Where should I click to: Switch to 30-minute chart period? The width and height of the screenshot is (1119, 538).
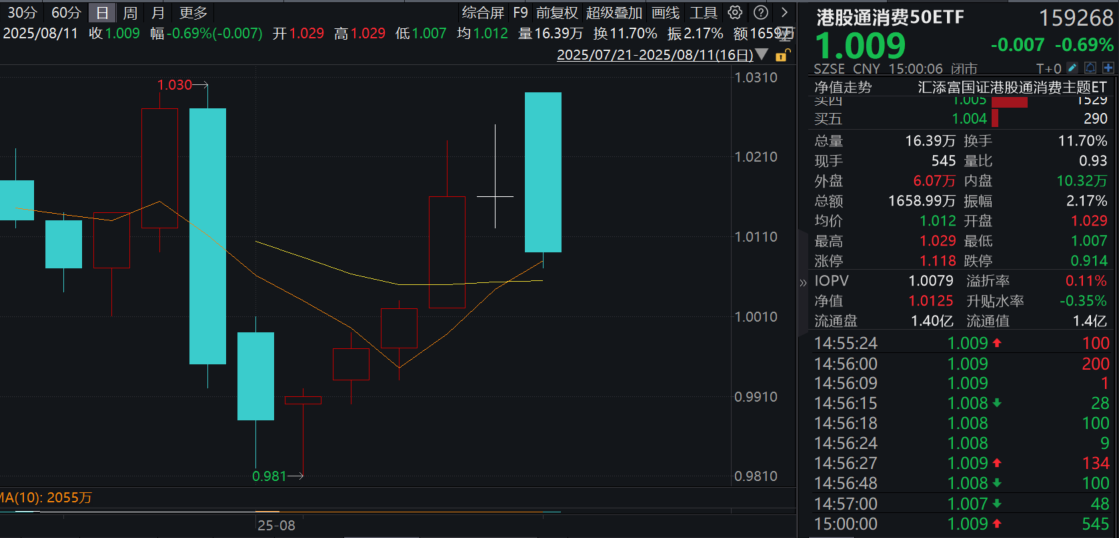tap(22, 13)
